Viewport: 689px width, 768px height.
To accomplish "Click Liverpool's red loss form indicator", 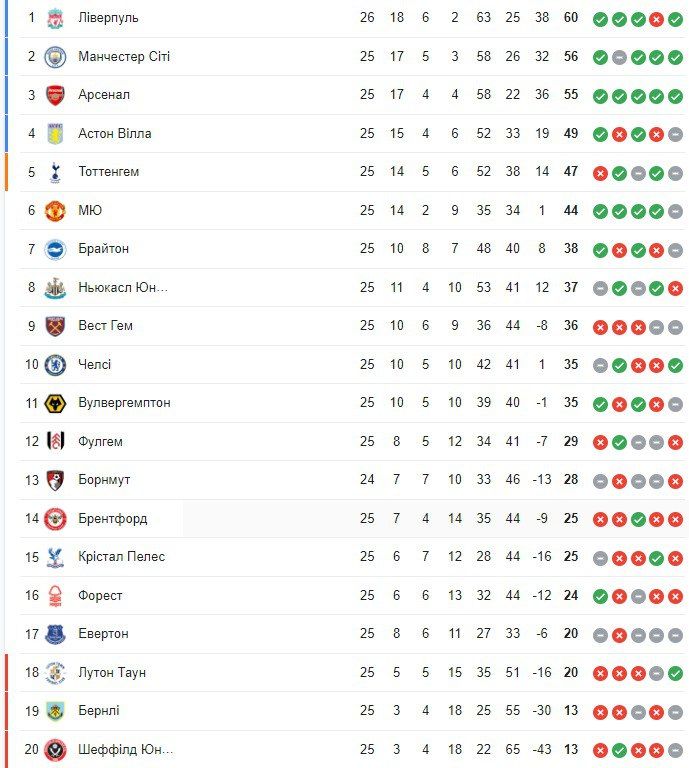I will (656, 19).
